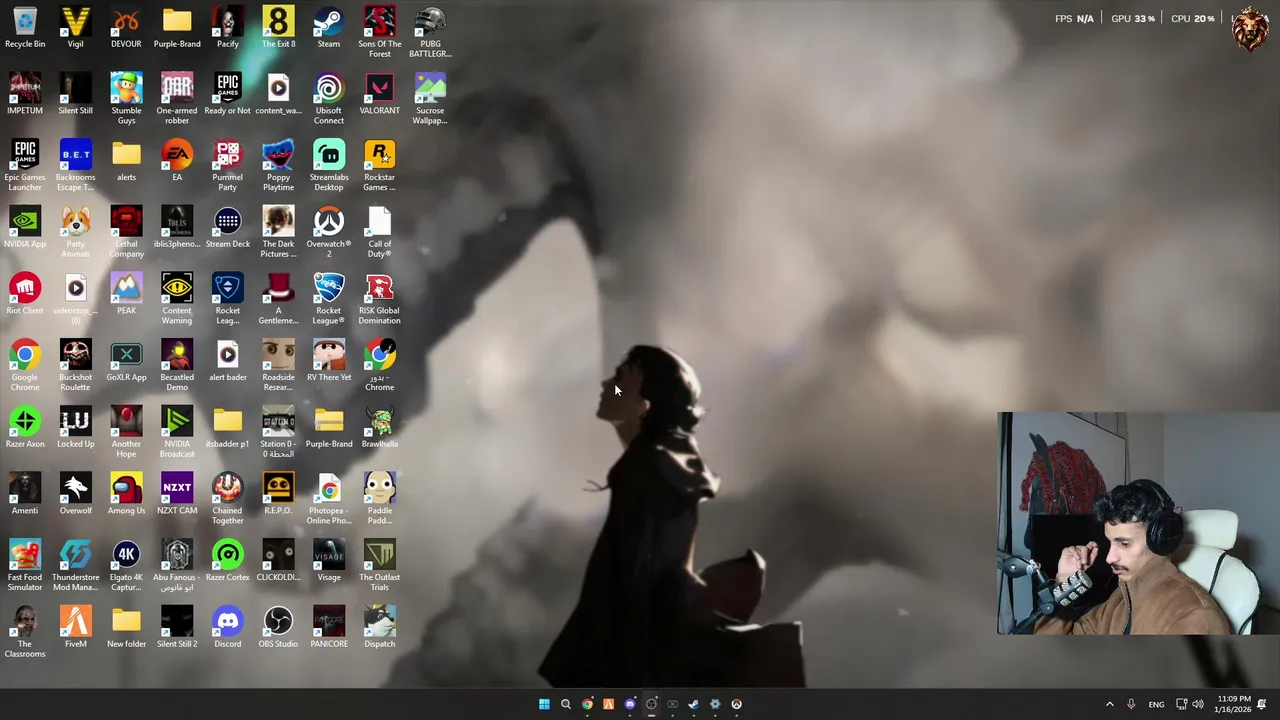This screenshot has width=1280, height=720.
Task: Expand the hidden tray icons chevron
Action: point(1109,704)
